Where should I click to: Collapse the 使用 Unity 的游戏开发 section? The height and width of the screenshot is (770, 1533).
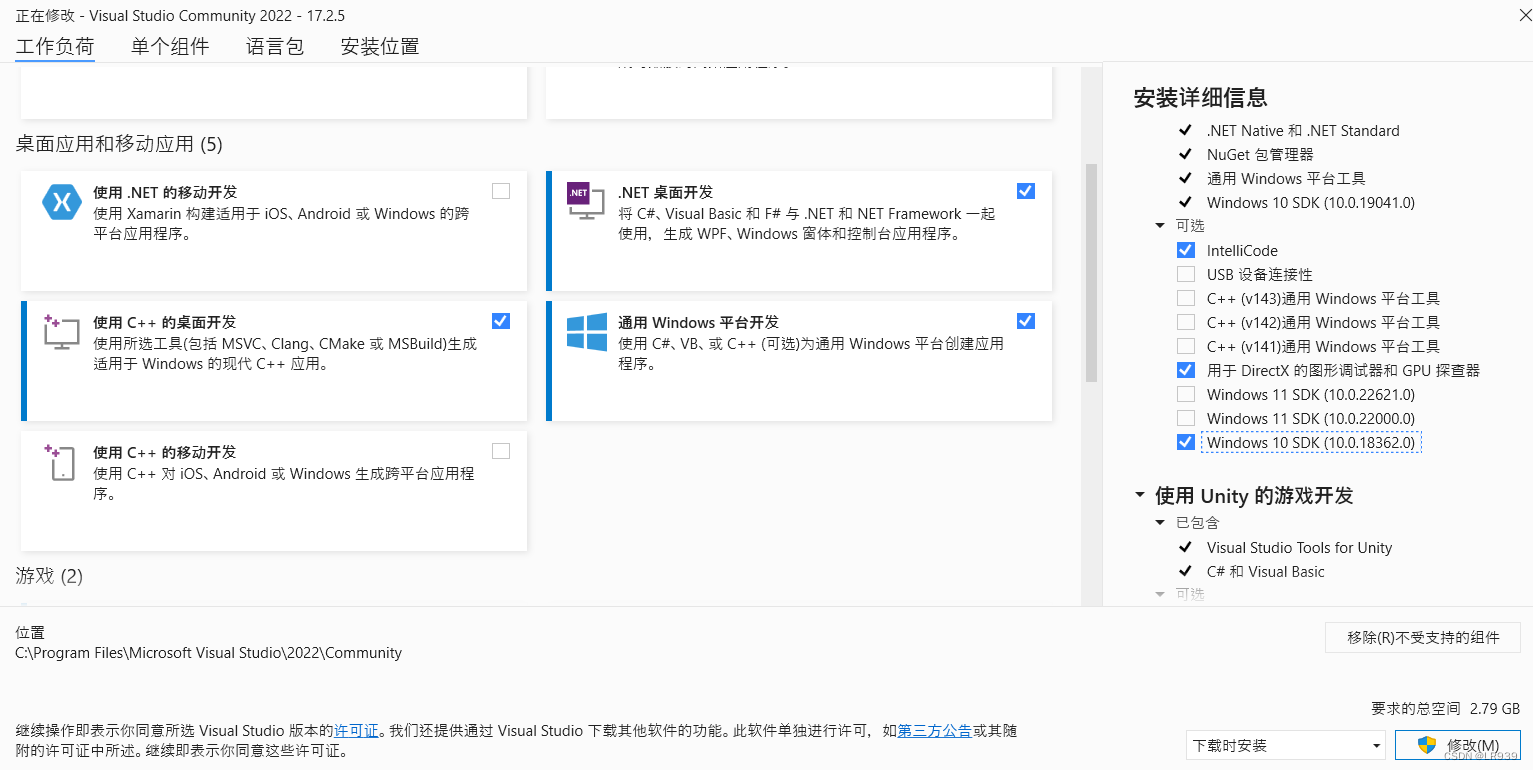[1140, 495]
